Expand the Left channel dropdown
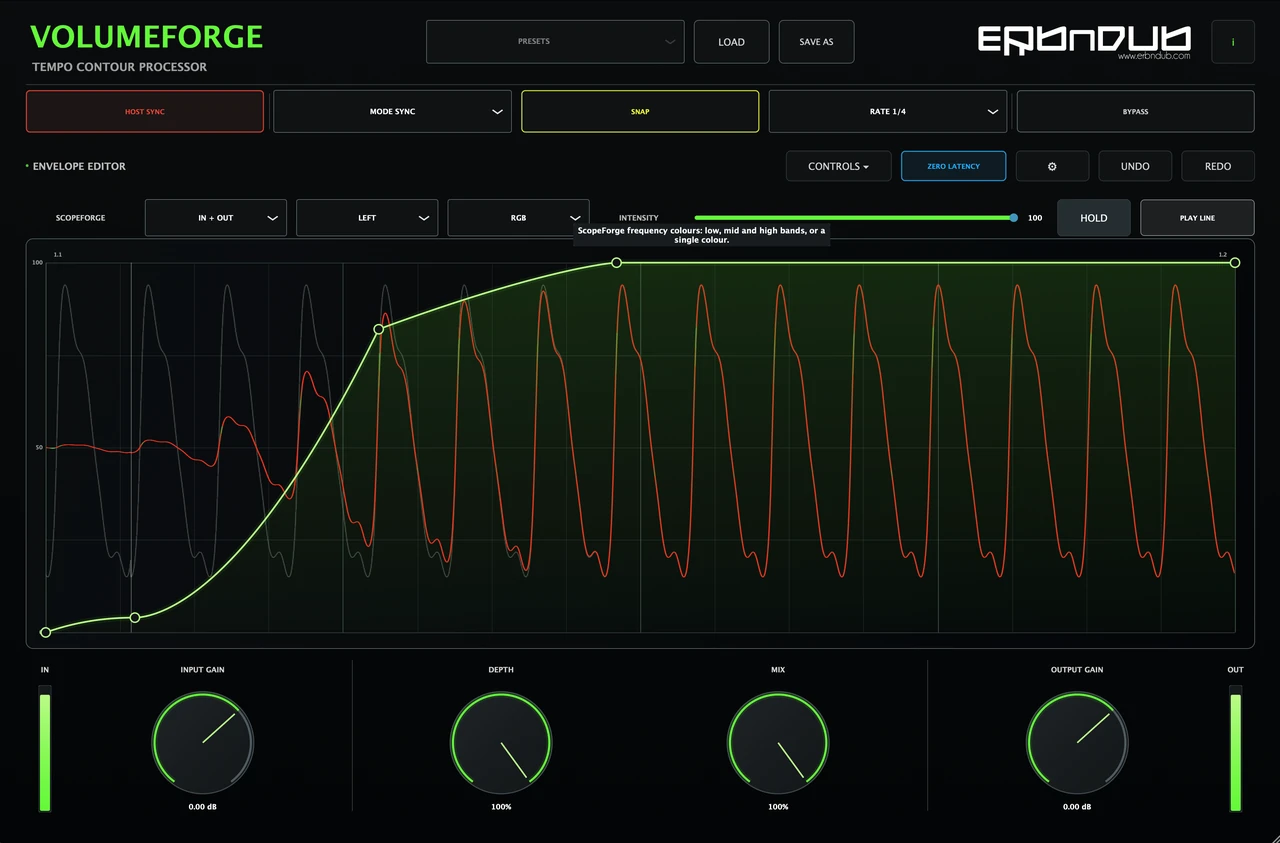1280x843 pixels. point(367,218)
